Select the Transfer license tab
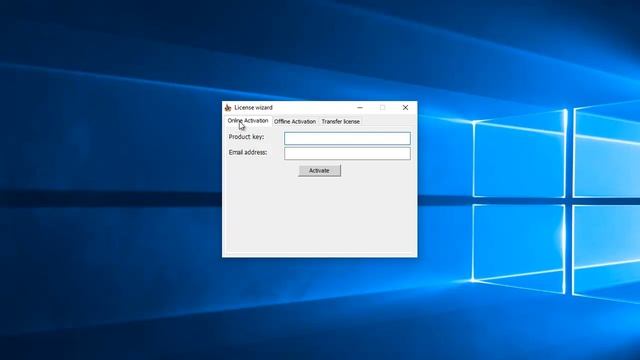 340,122
